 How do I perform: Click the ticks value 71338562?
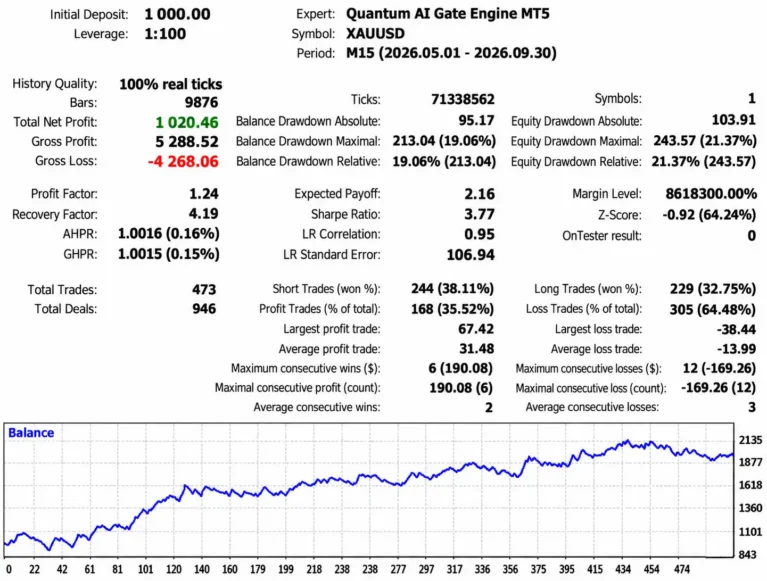pyautogui.click(x=463, y=99)
